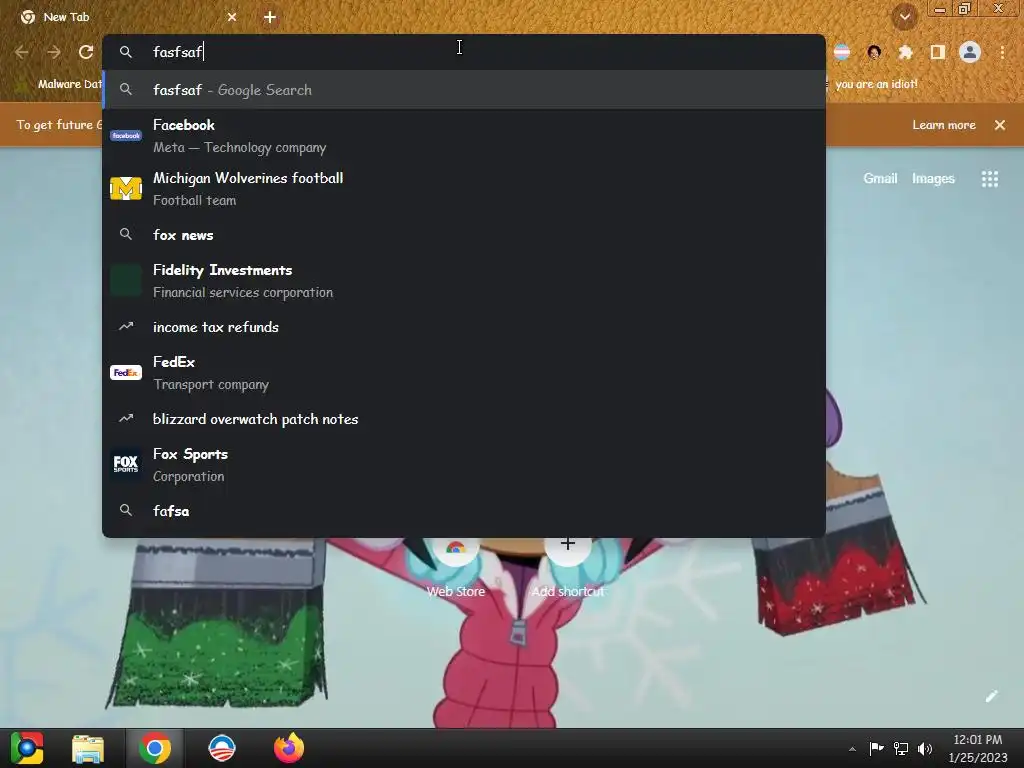Click the network tray icon

tap(901, 748)
